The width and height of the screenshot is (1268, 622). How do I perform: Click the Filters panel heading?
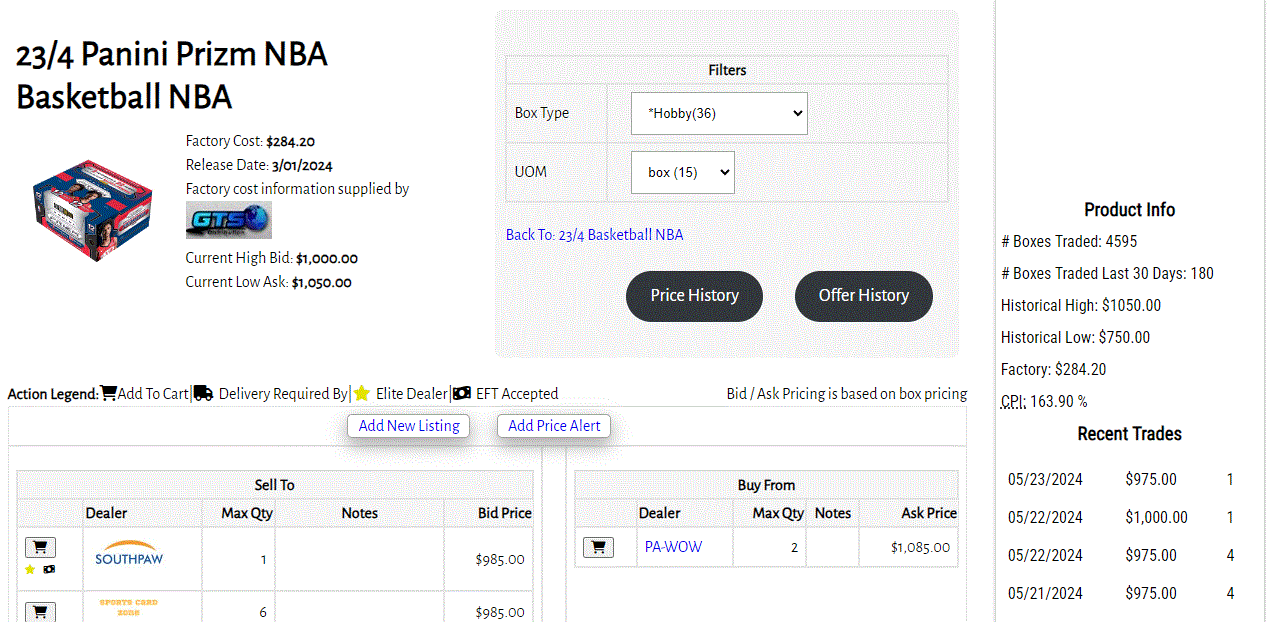click(727, 70)
